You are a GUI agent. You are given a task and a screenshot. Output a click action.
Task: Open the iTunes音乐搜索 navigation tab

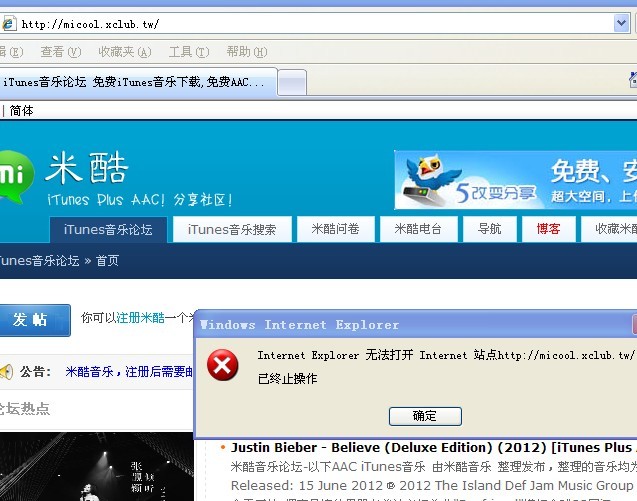coord(232,230)
